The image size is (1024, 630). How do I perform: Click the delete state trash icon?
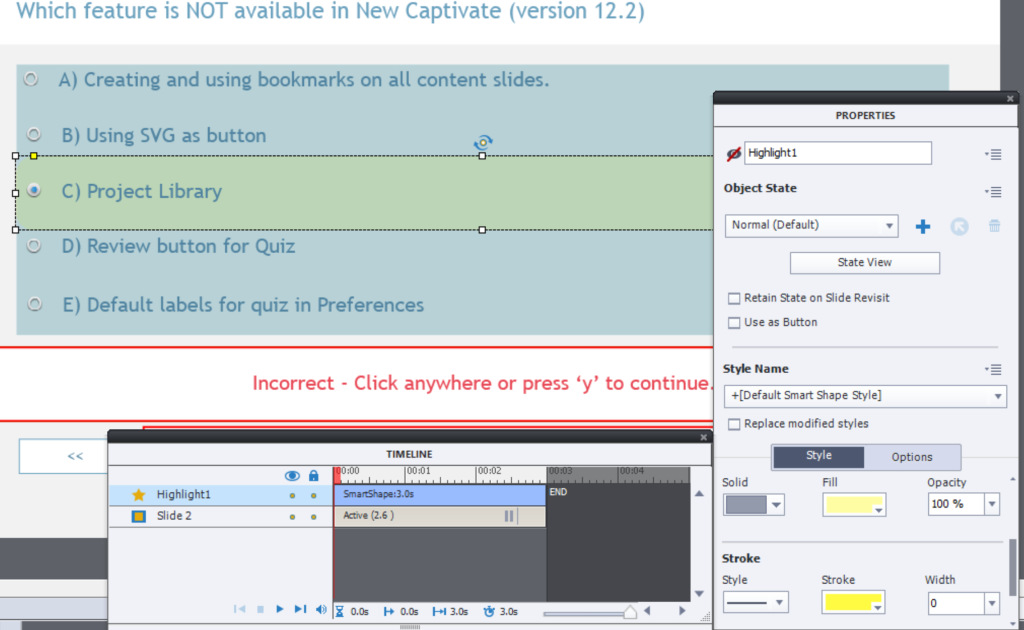click(994, 227)
